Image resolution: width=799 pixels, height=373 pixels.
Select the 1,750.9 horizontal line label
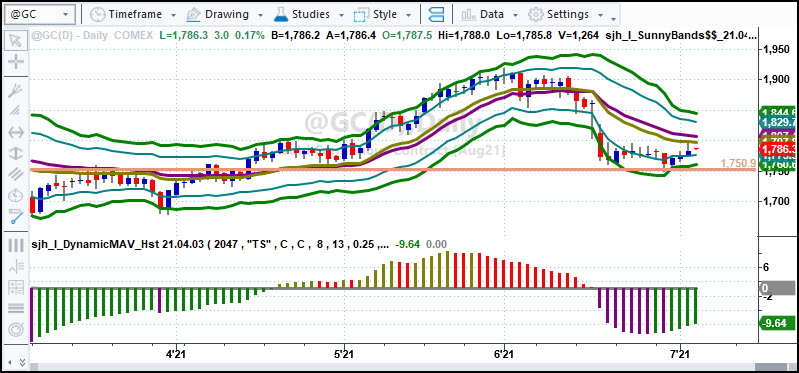point(737,163)
